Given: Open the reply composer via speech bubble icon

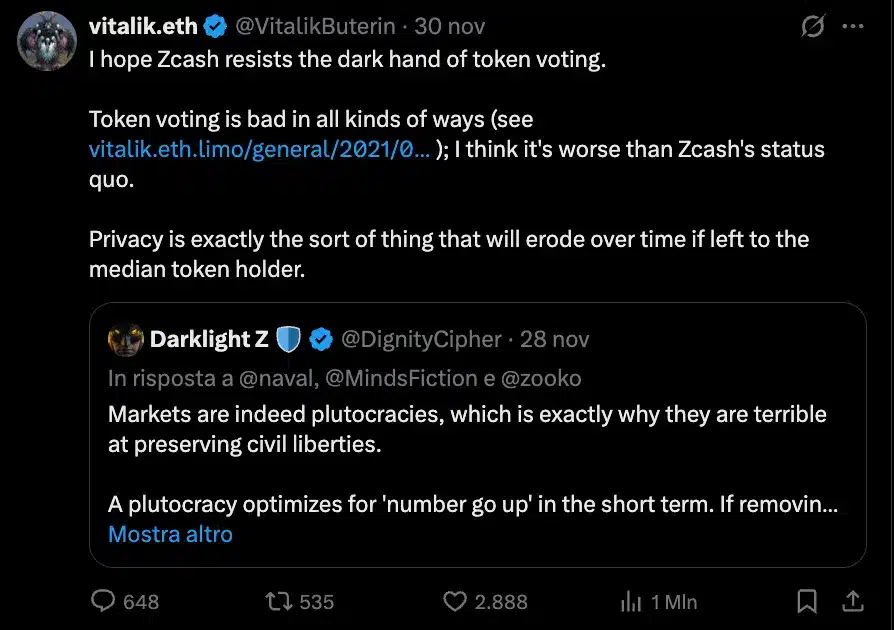Looking at the screenshot, I should 103,601.
